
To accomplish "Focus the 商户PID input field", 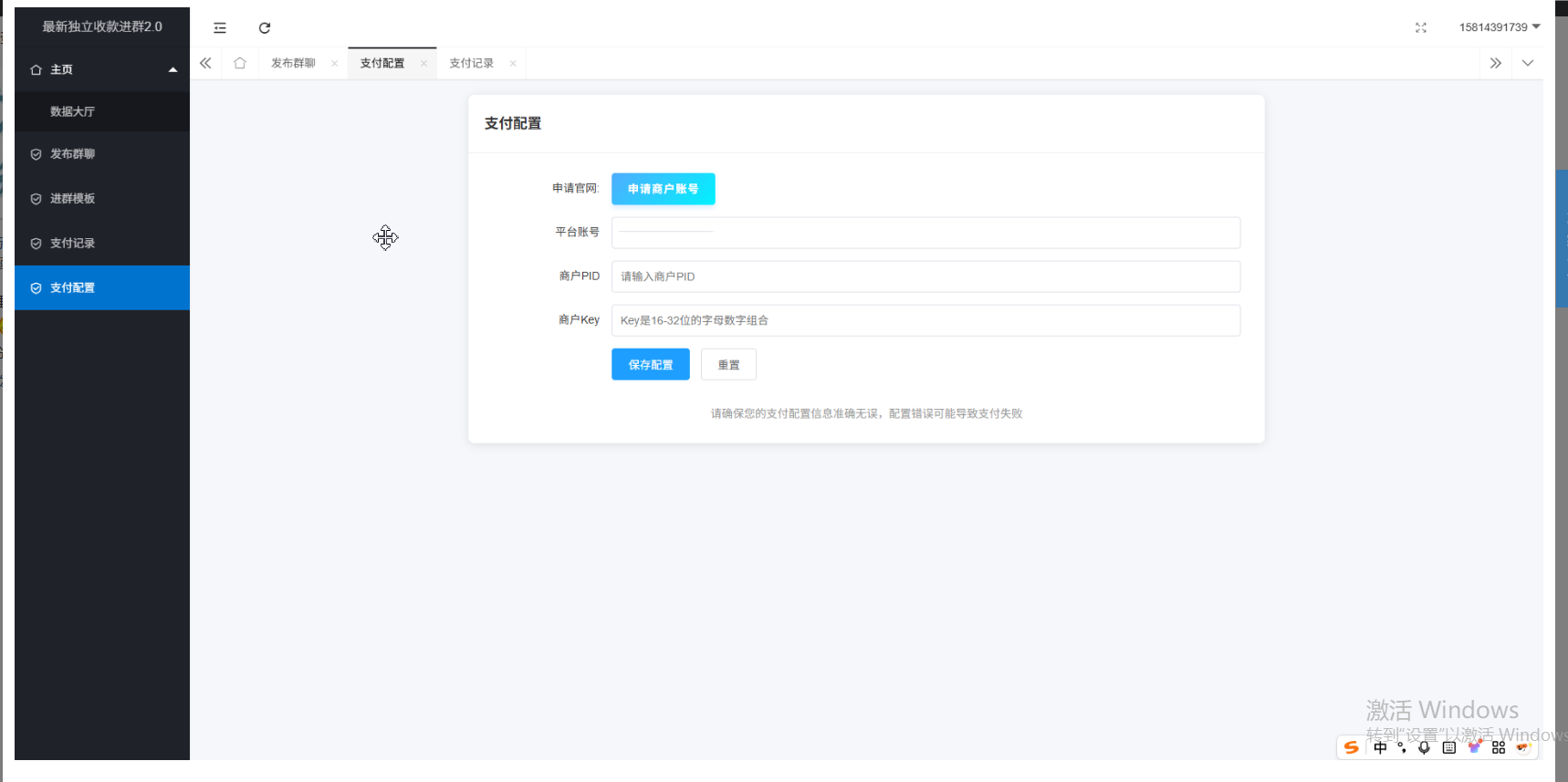I will pos(925,276).
